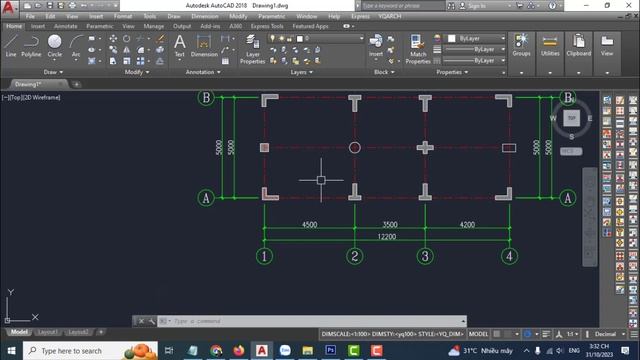Expand the Draw panel
640x360 pixels.
pos(53,72)
